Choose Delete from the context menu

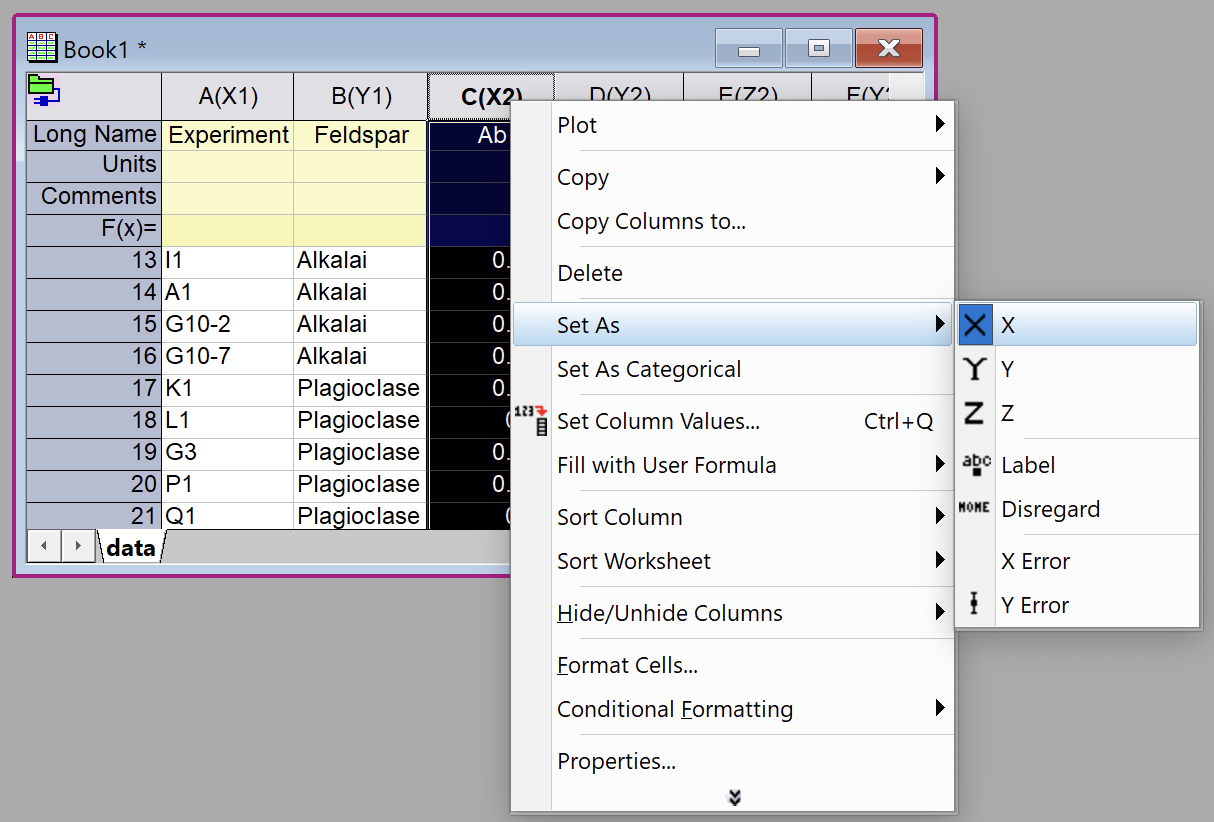[x=590, y=273]
